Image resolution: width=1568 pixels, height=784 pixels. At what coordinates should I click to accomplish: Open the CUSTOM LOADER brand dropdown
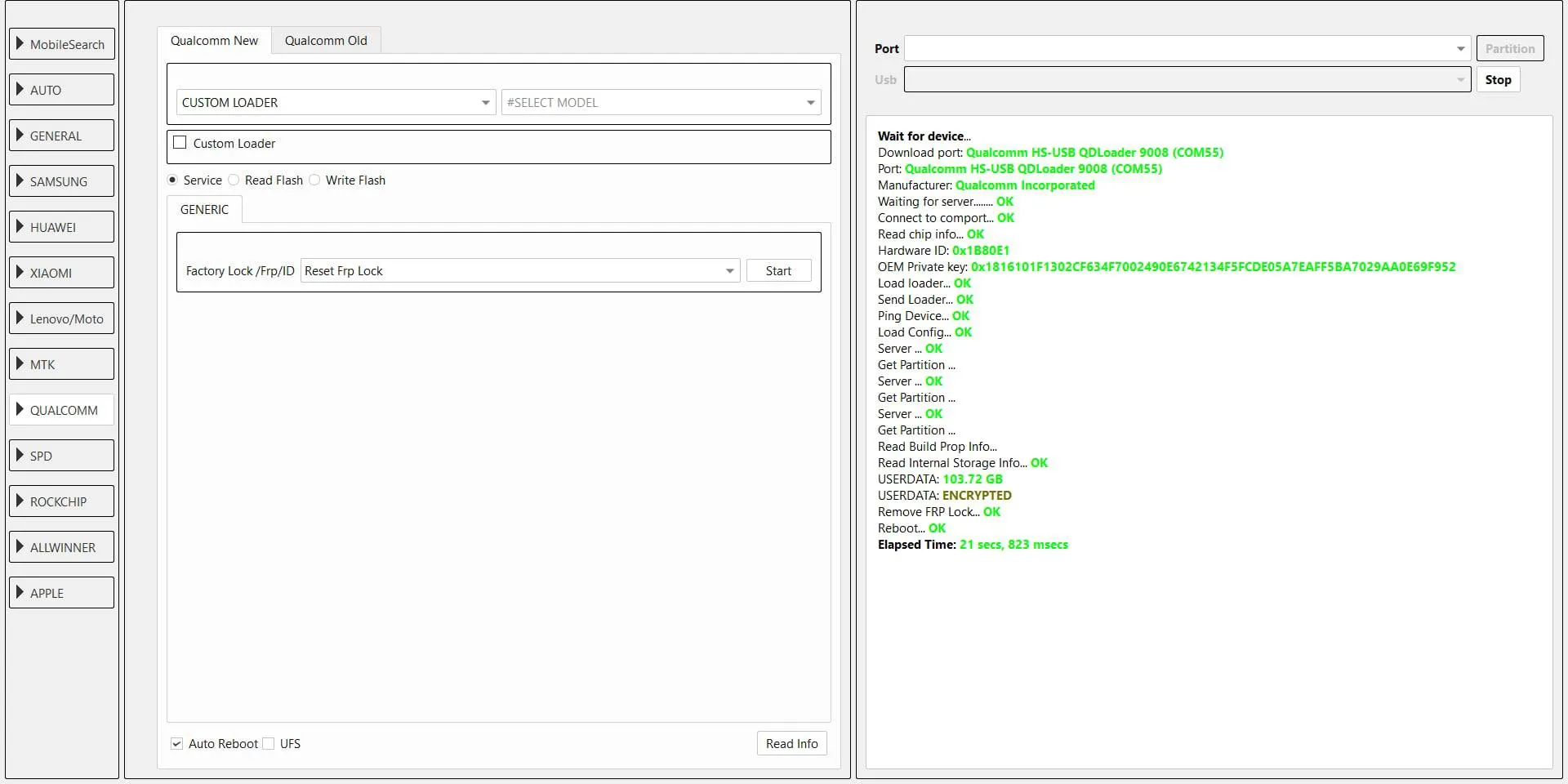335,103
